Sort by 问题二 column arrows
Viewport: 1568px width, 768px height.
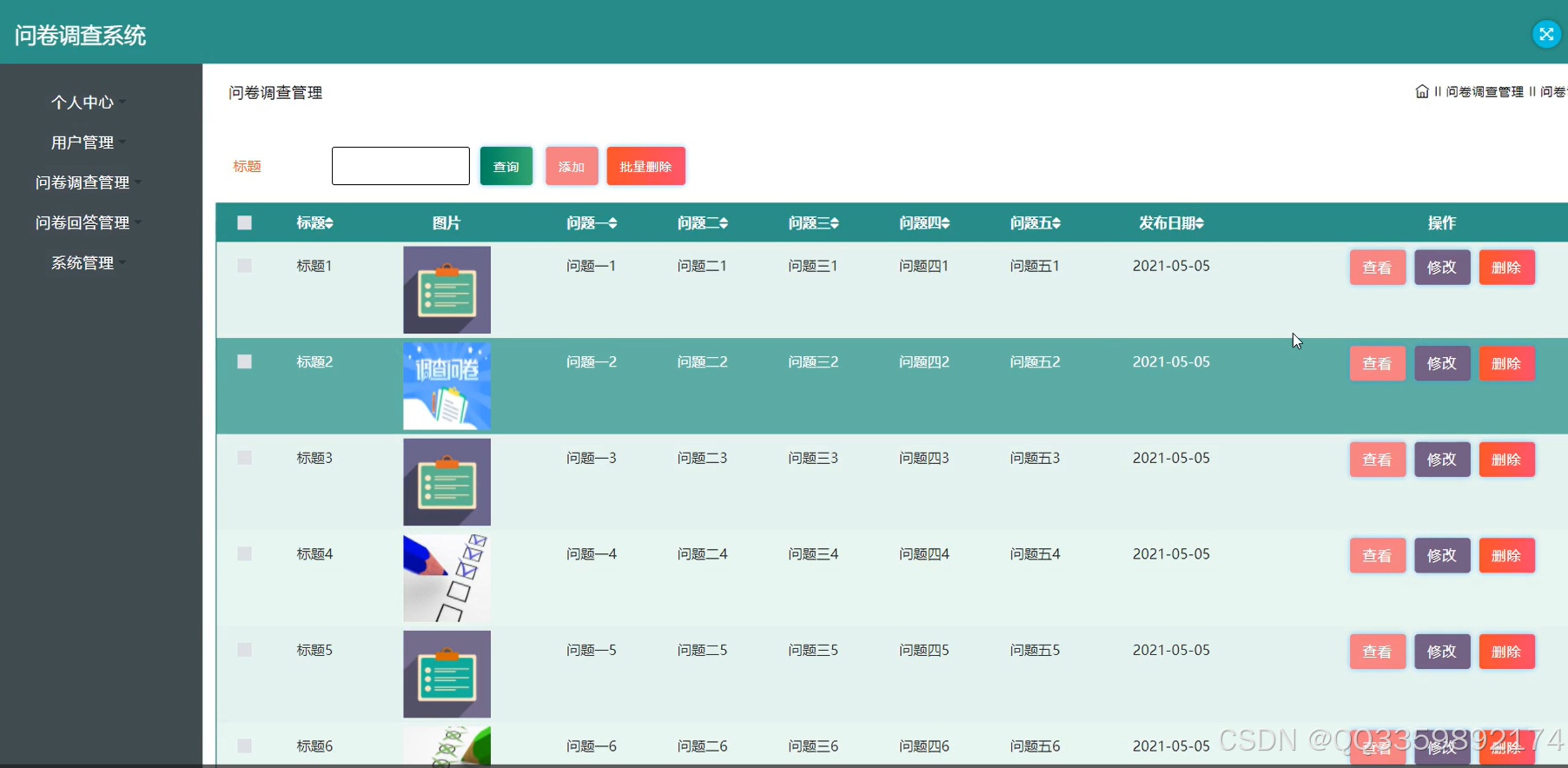tap(724, 223)
